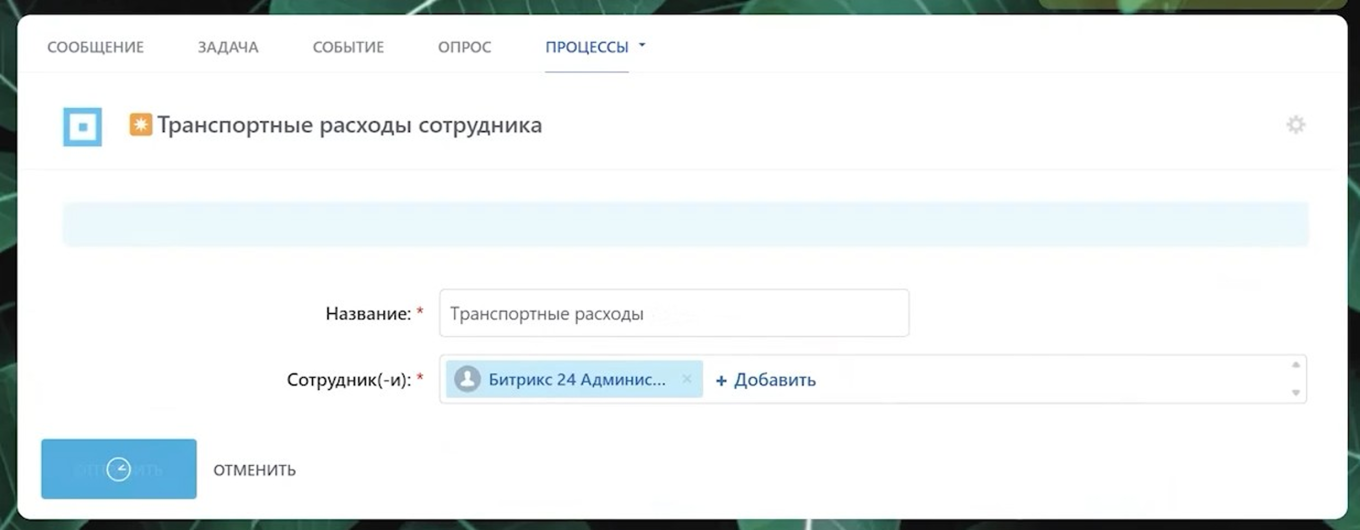
Task: Click the orange star icon beside the title
Action: click(141, 125)
